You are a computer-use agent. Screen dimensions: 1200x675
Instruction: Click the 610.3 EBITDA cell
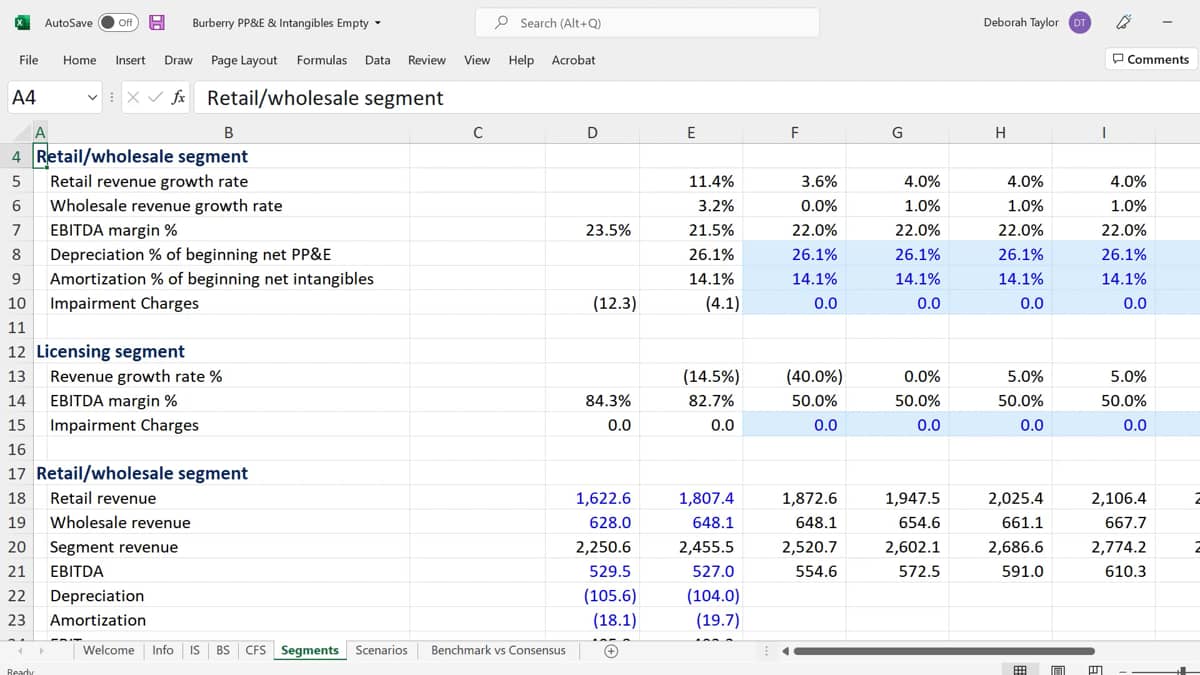tap(1104, 572)
